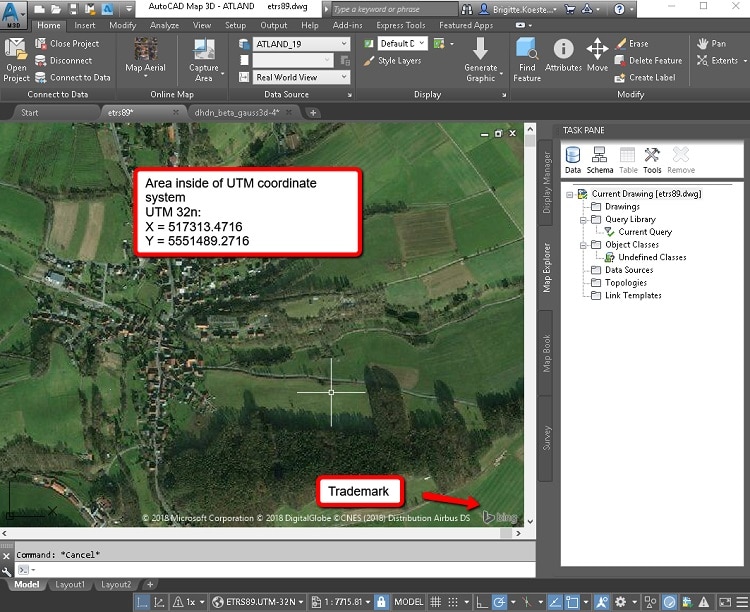Click Delete Feature
This screenshot has height=612, width=750.
pyautogui.click(x=649, y=61)
